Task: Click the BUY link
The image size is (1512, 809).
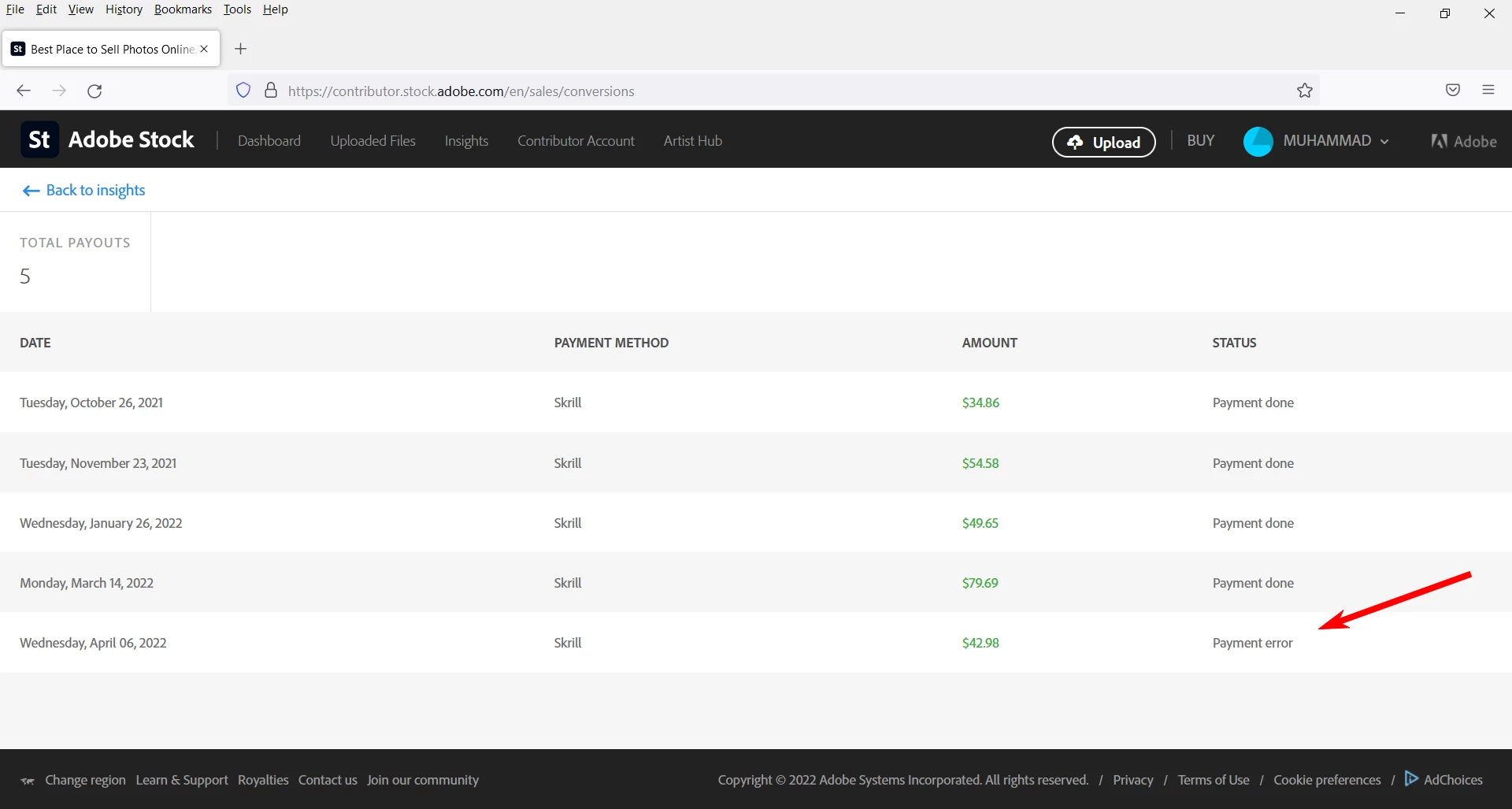Action: pyautogui.click(x=1201, y=140)
